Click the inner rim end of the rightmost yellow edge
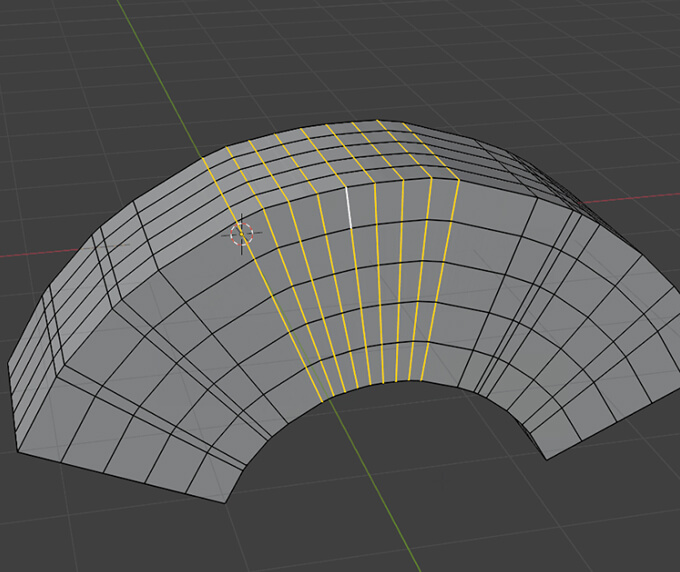680x572 pixels. point(422,381)
